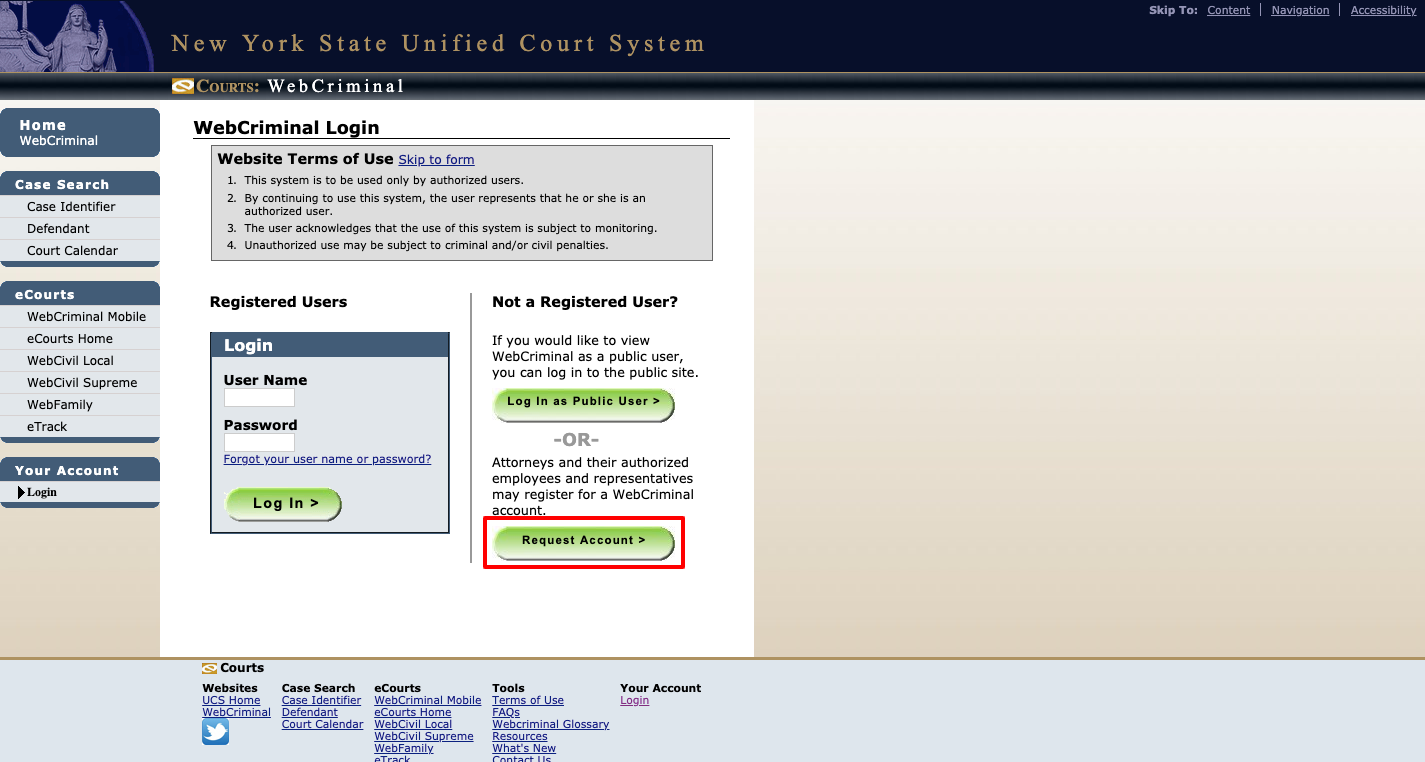Click the Registered Users heading

click(279, 302)
